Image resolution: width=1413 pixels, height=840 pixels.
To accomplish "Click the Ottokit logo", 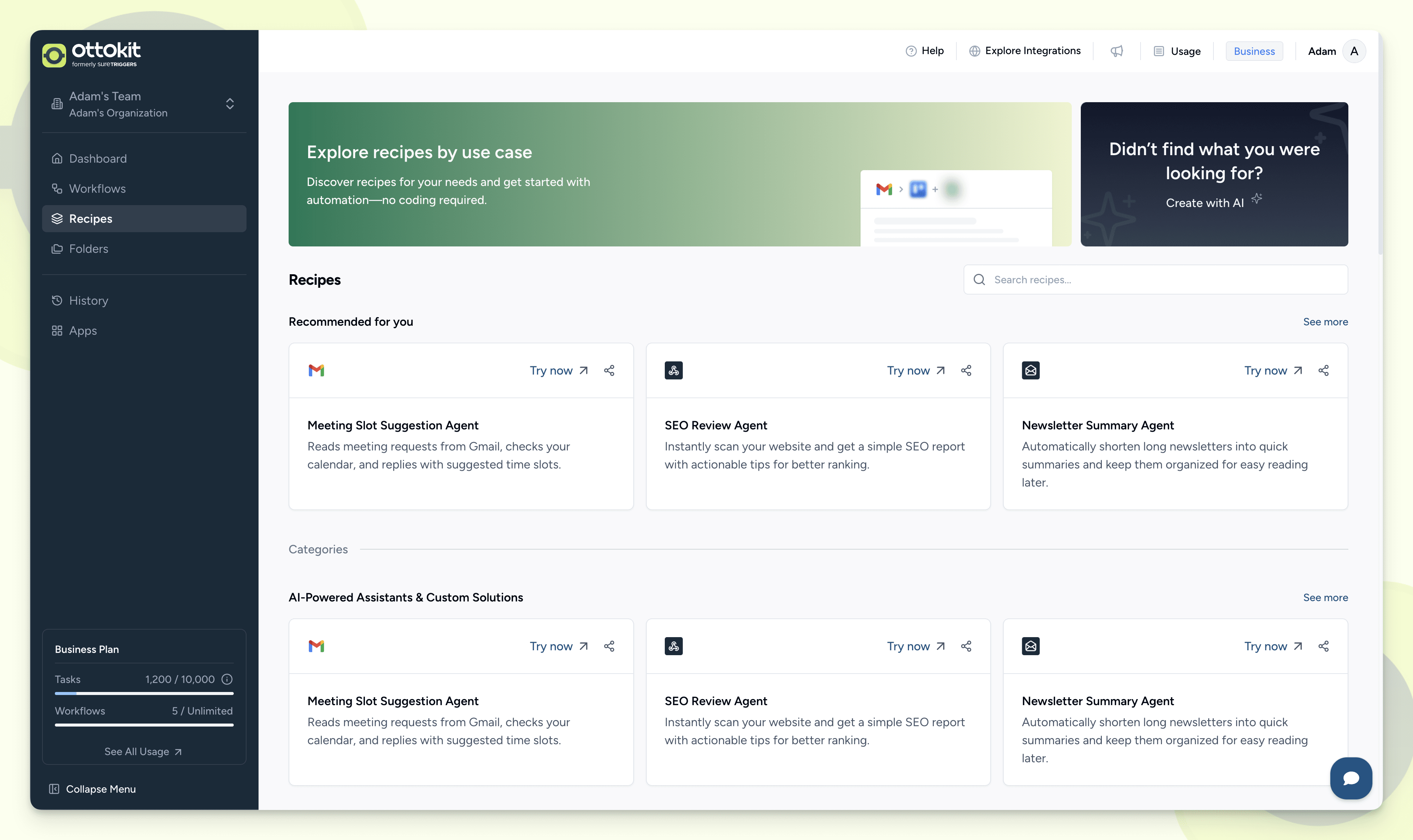I will click(92, 54).
